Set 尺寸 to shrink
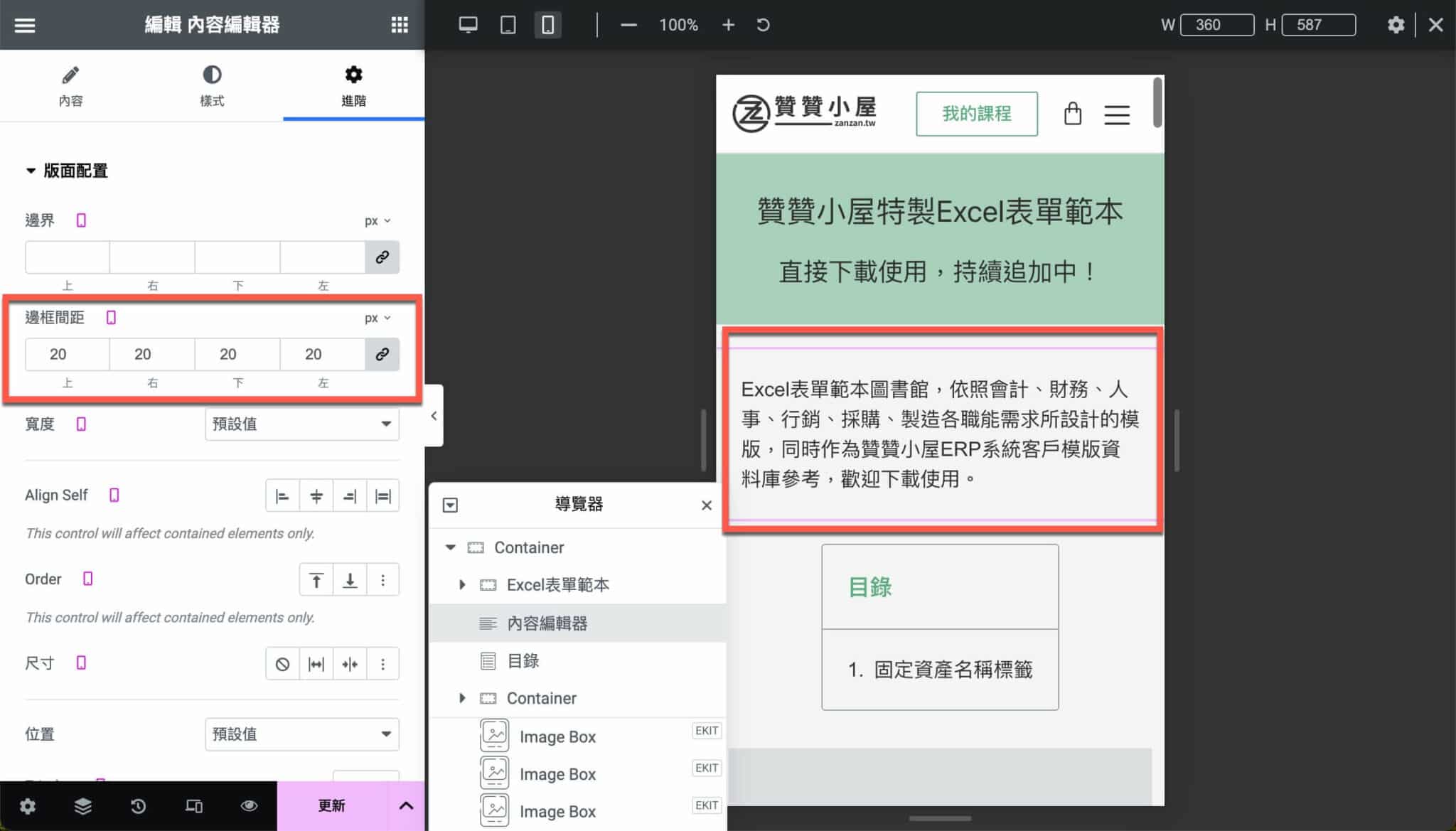The image size is (1456, 831). coord(350,664)
